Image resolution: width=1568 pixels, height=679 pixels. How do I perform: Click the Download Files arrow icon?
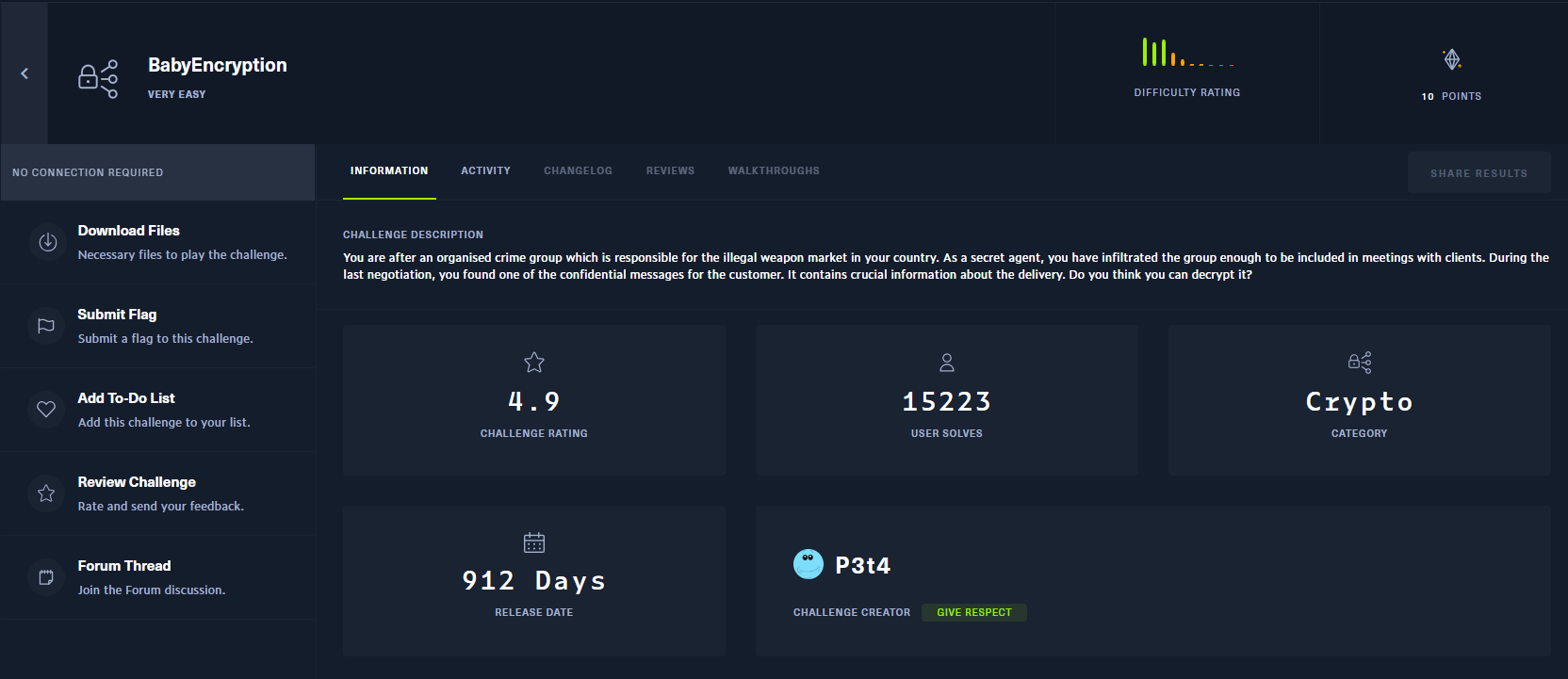click(47, 242)
